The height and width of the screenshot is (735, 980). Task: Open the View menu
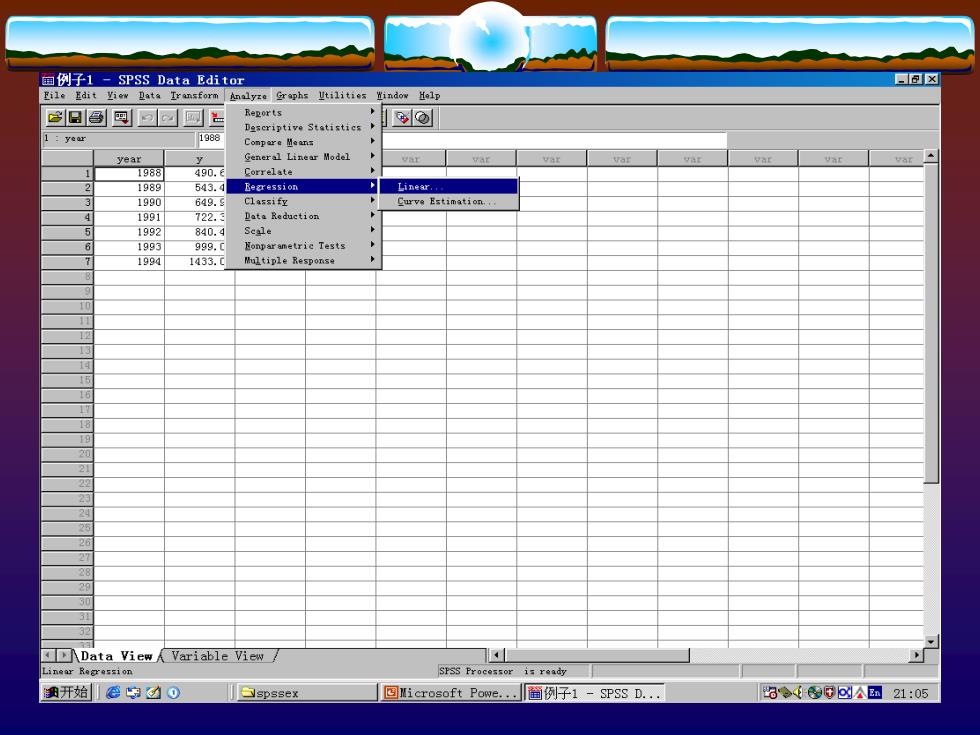pyautogui.click(x=118, y=96)
